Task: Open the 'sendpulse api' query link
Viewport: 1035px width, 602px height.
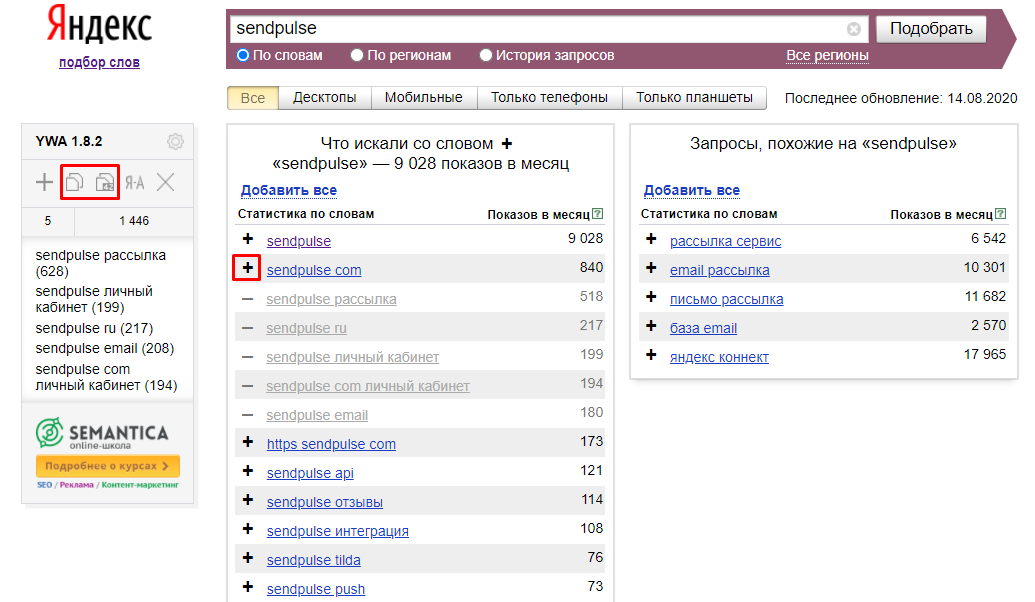Action: 310,473
